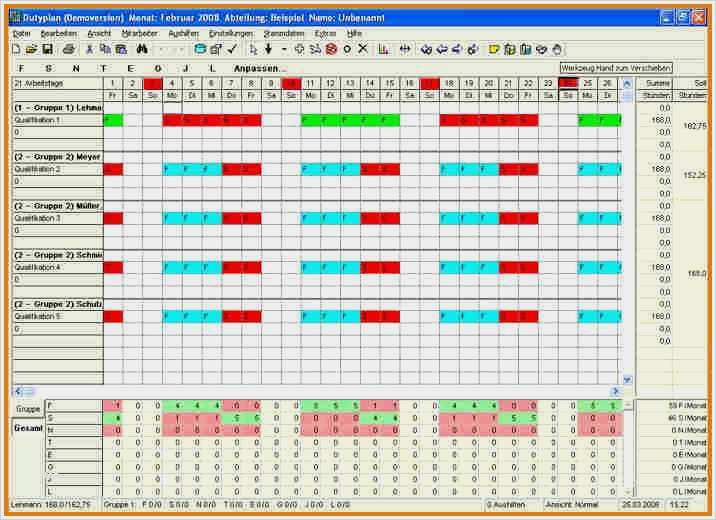The height and width of the screenshot is (520, 716).
Task: Click Lehmann's green F shift on day 1
Action: click(x=113, y=121)
